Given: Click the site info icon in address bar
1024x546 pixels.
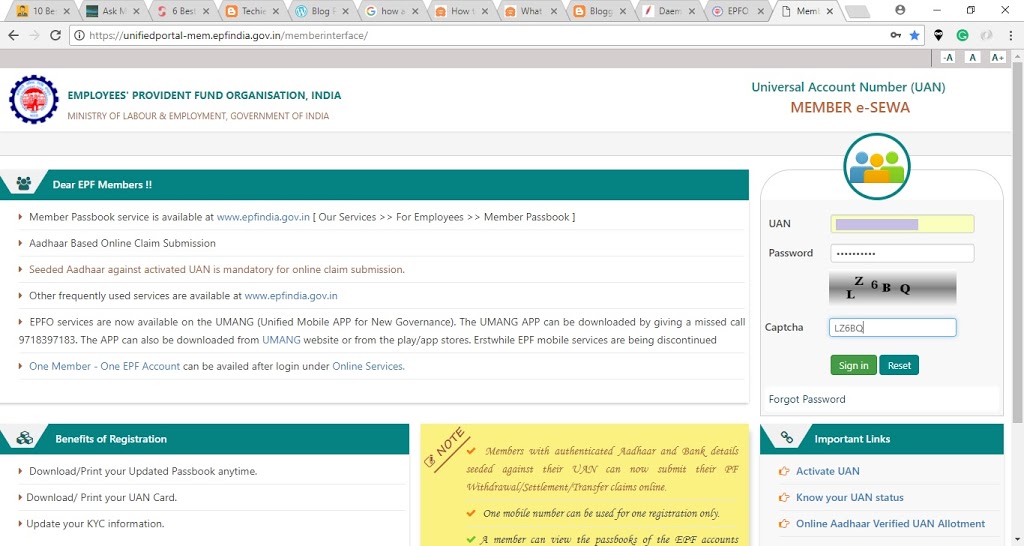Looking at the screenshot, I should click(x=79, y=35).
